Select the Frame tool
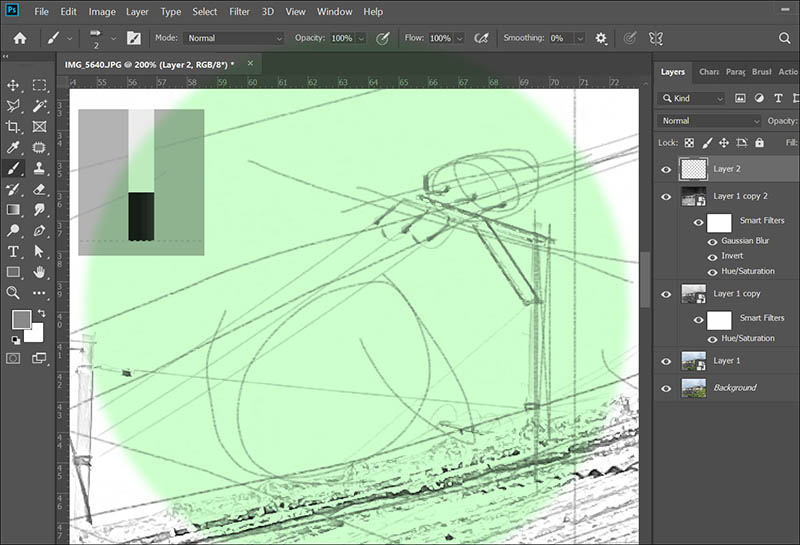This screenshot has height=545, width=800. tap(39, 127)
